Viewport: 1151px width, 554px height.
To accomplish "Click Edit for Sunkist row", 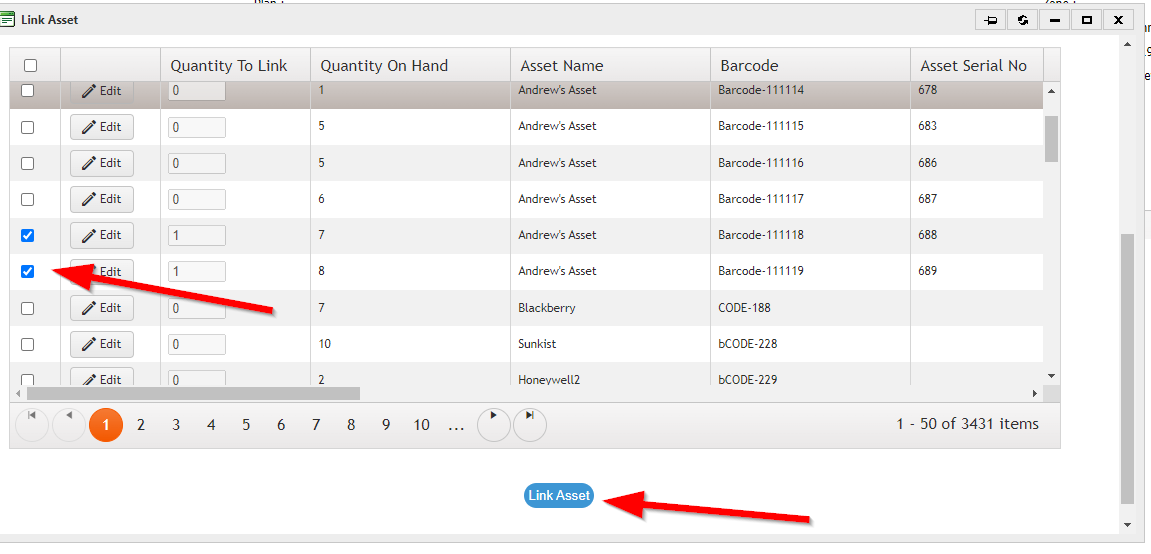I will 102,343.
